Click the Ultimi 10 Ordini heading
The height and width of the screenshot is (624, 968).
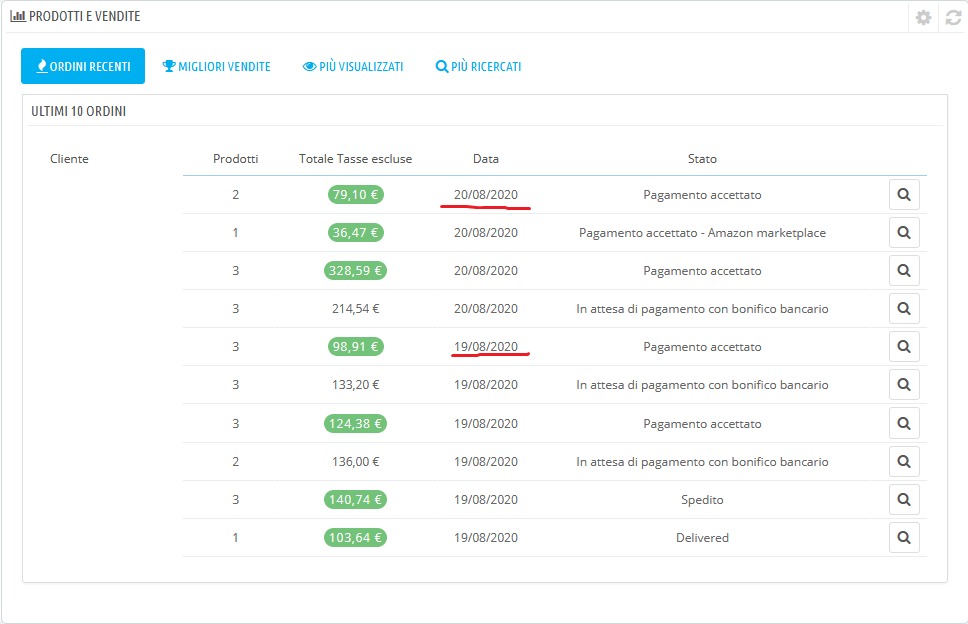(x=78, y=111)
